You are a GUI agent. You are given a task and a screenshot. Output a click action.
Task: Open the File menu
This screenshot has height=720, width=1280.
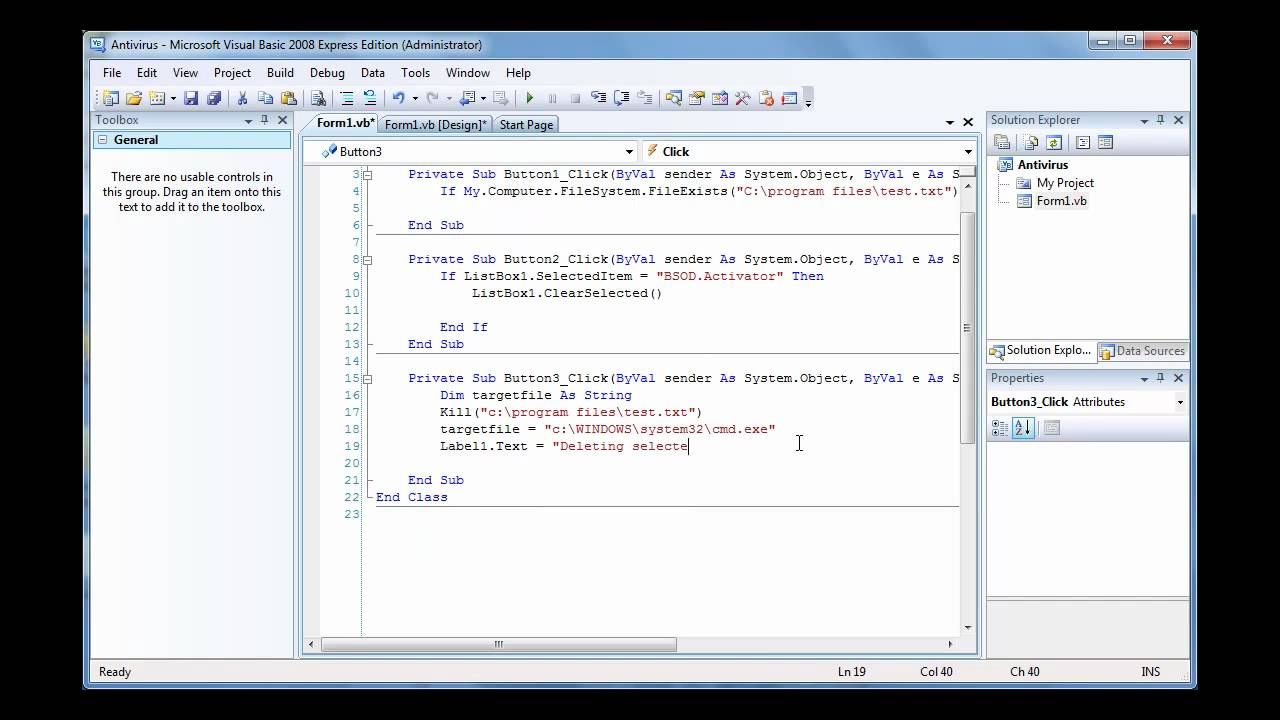tap(112, 73)
